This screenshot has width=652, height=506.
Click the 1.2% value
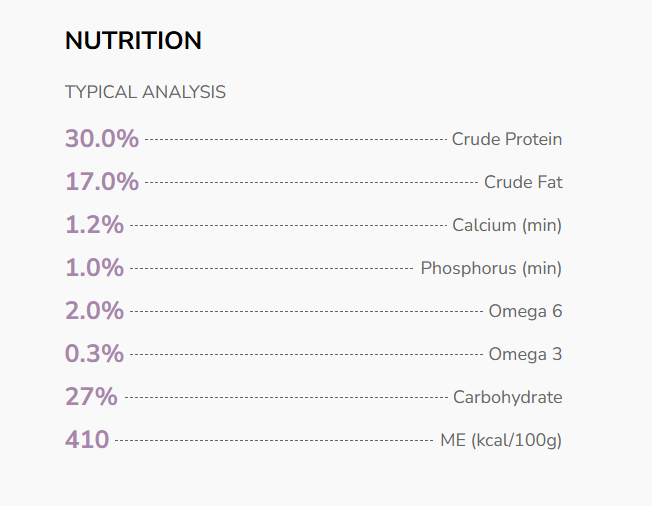pyautogui.click(x=94, y=225)
